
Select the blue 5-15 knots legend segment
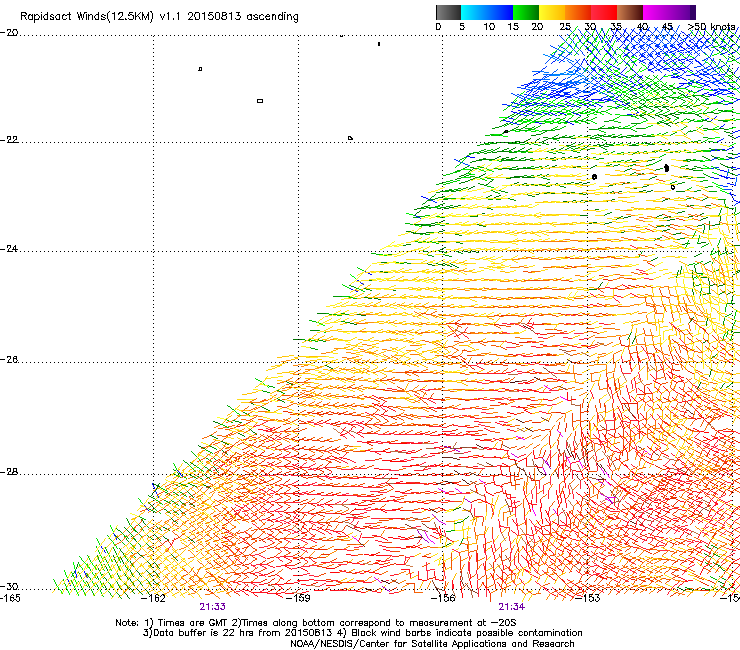(x=487, y=12)
